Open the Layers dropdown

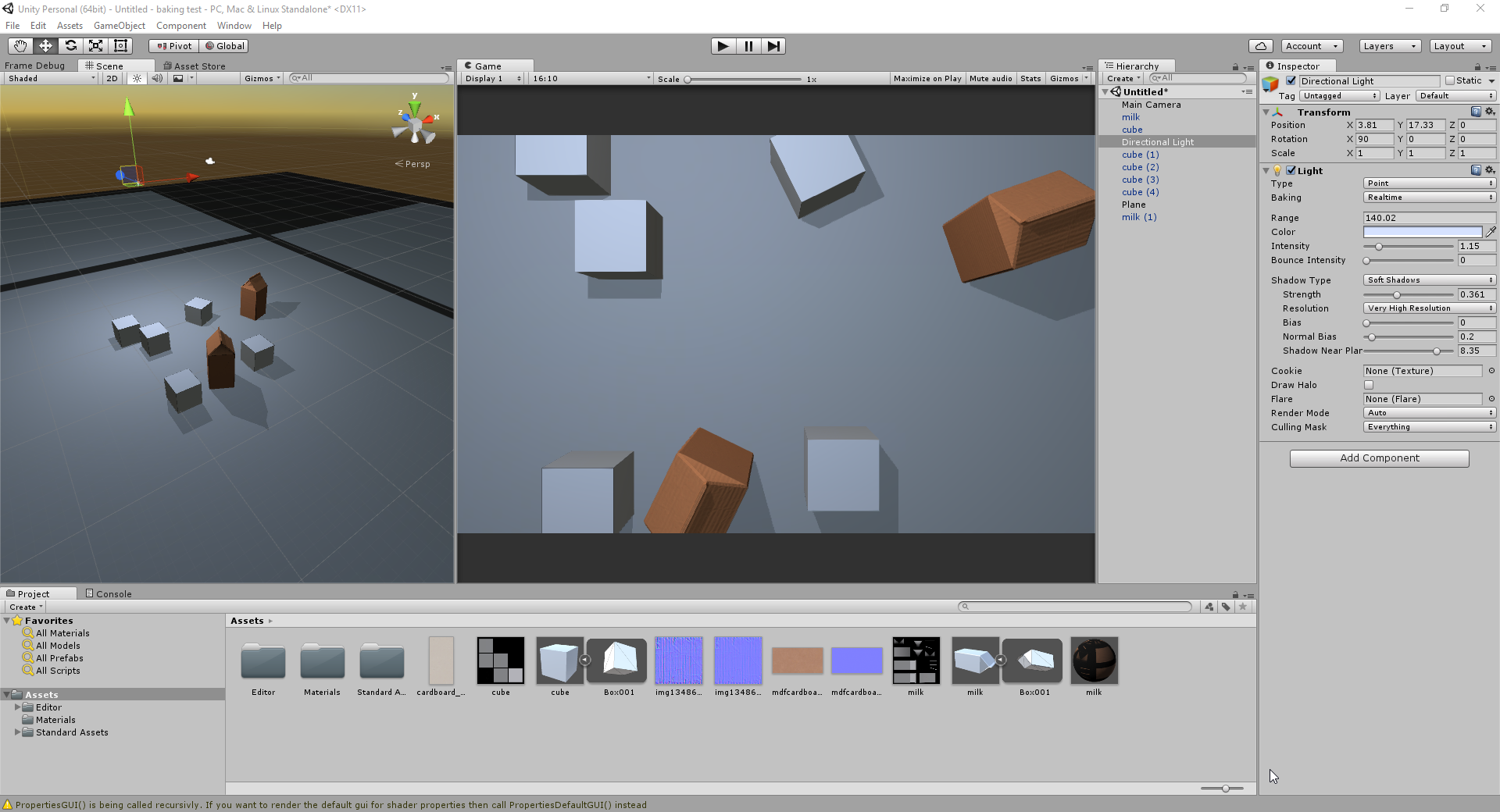click(x=1389, y=46)
